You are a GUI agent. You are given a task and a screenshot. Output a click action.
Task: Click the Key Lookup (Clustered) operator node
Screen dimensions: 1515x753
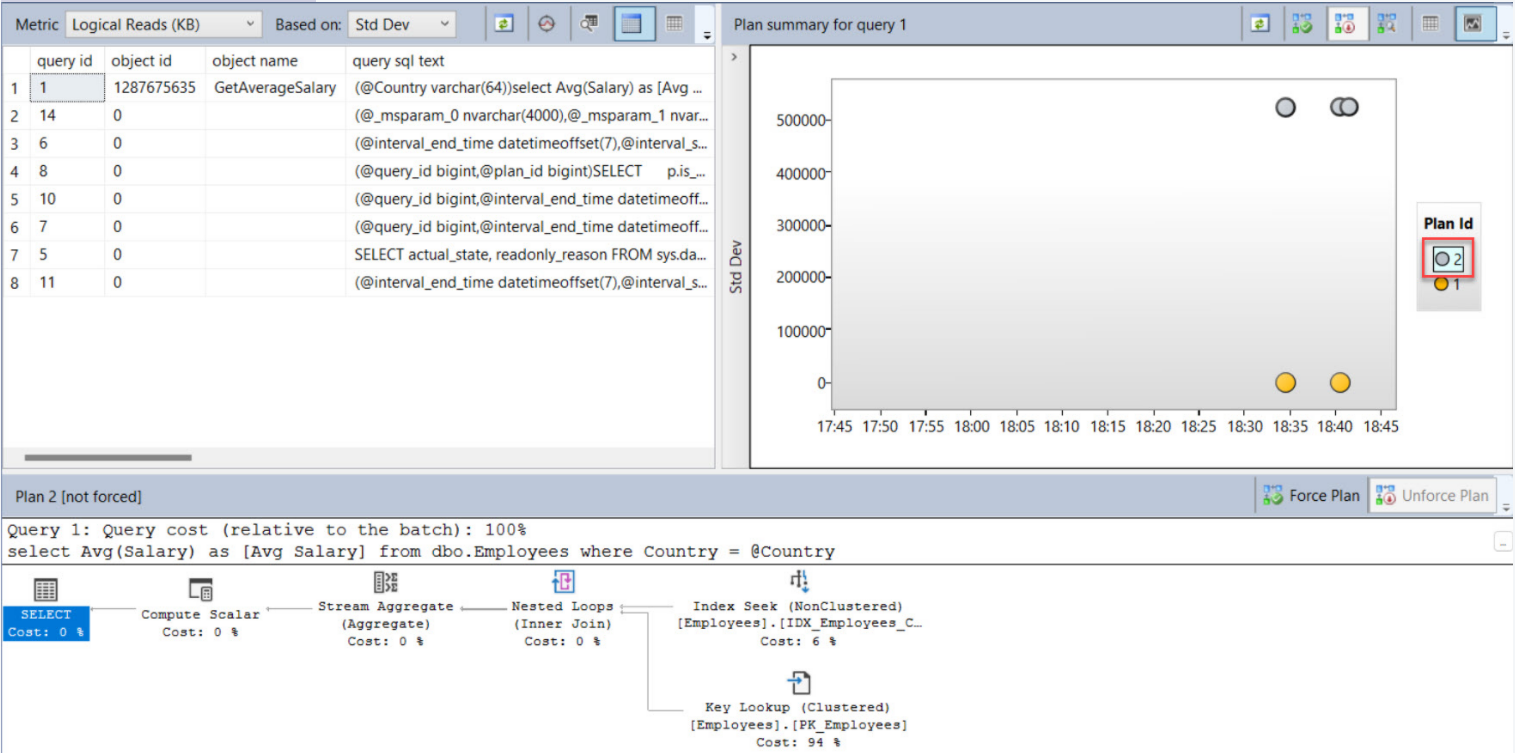coord(798,709)
